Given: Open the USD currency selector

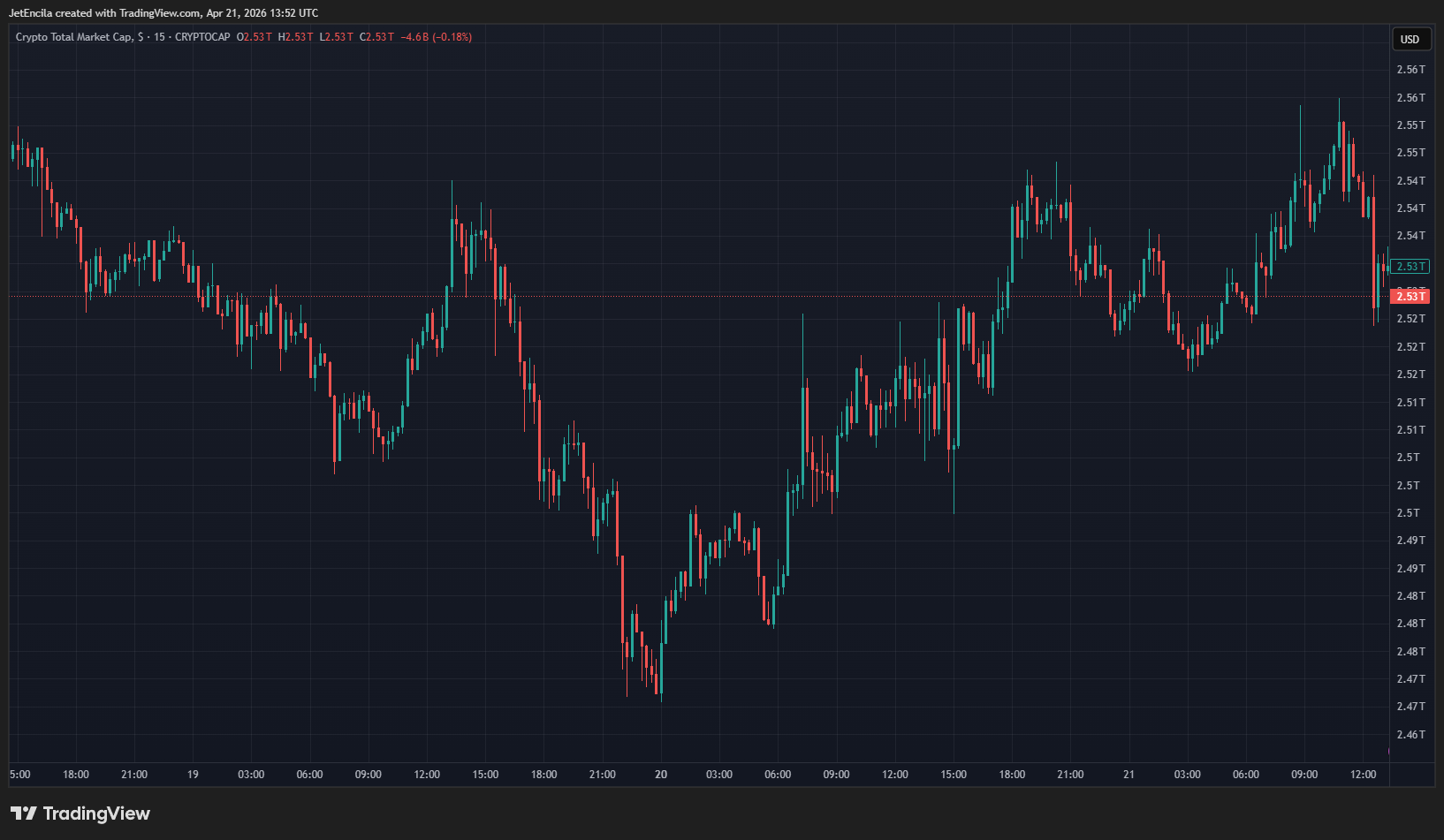Looking at the screenshot, I should tap(1410, 39).
